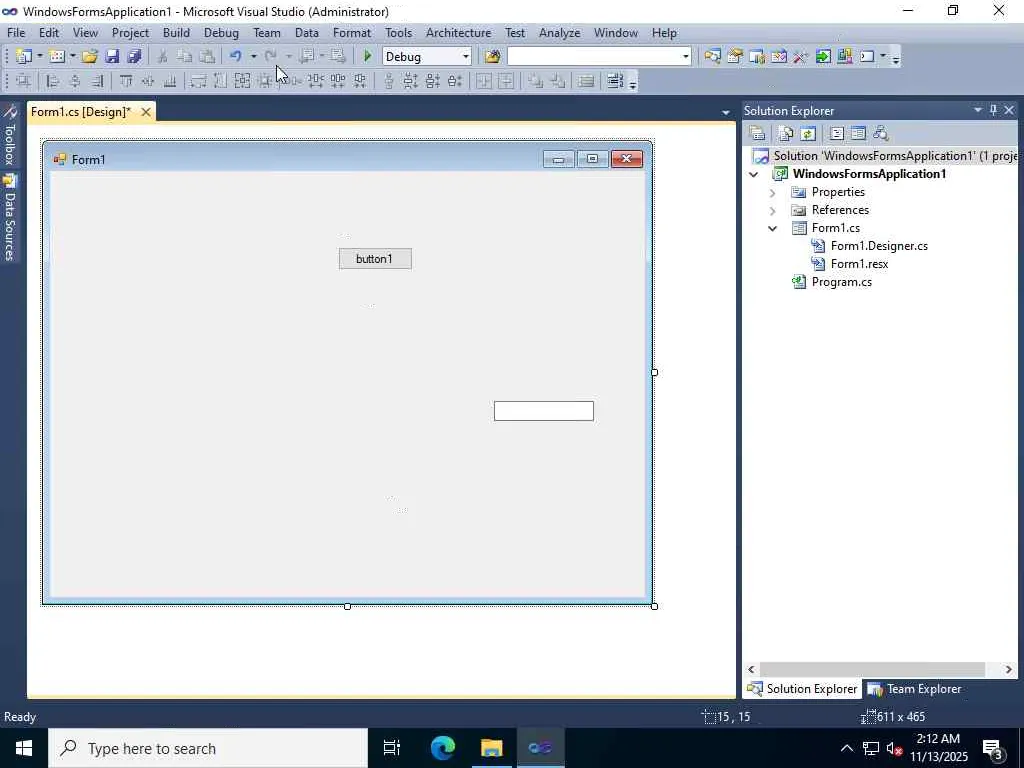Open Solution Explorer window position dropdown

click(978, 110)
